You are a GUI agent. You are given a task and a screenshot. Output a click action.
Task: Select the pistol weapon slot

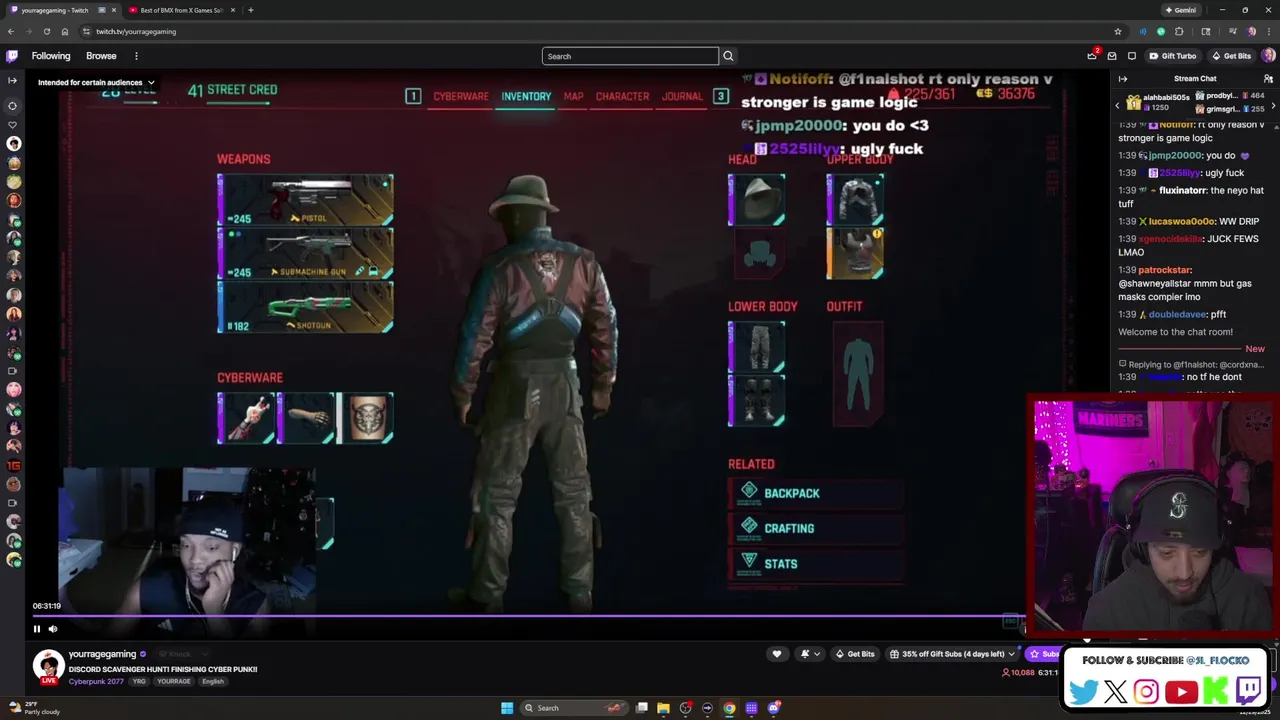pos(305,199)
